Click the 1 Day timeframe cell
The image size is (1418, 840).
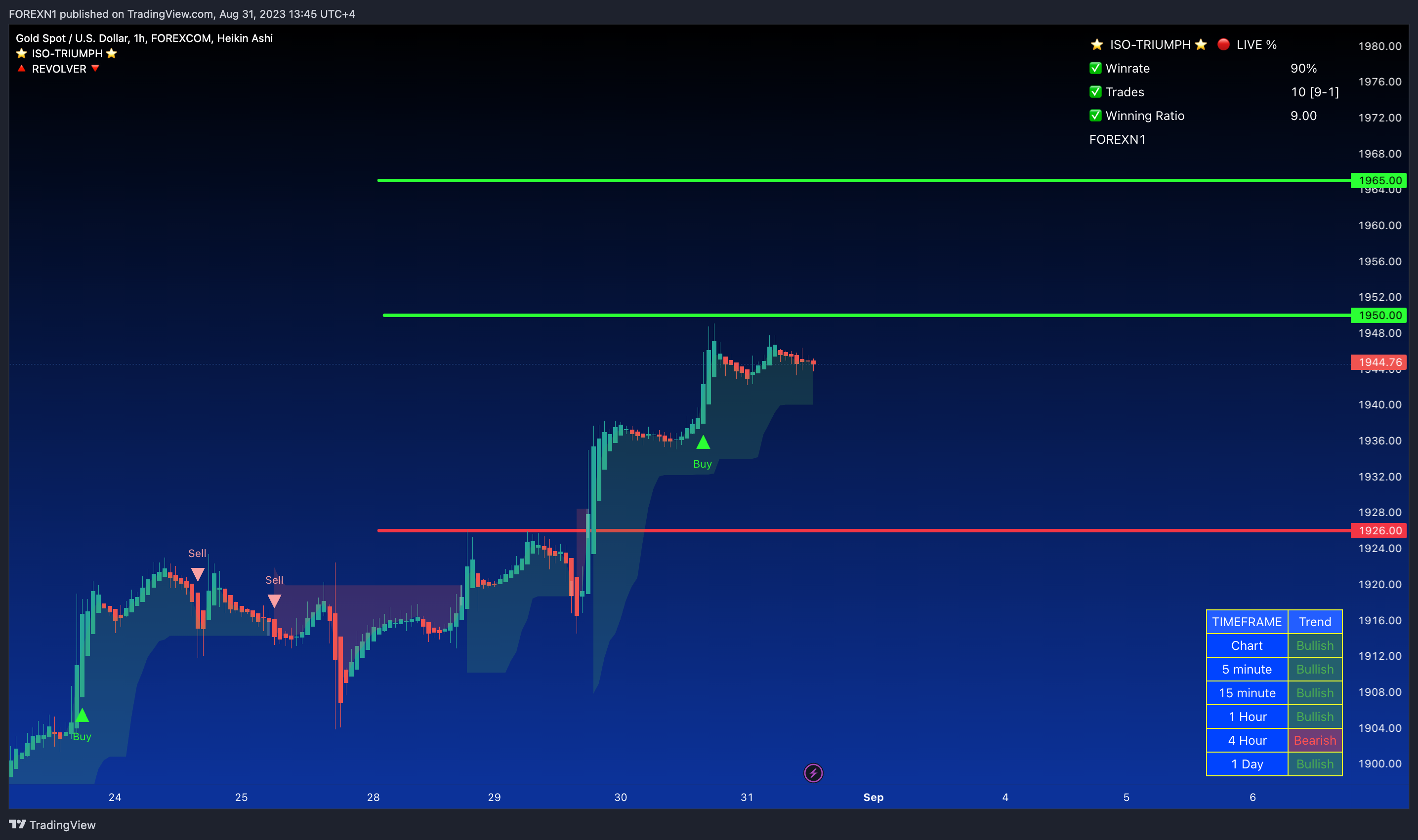(1247, 764)
